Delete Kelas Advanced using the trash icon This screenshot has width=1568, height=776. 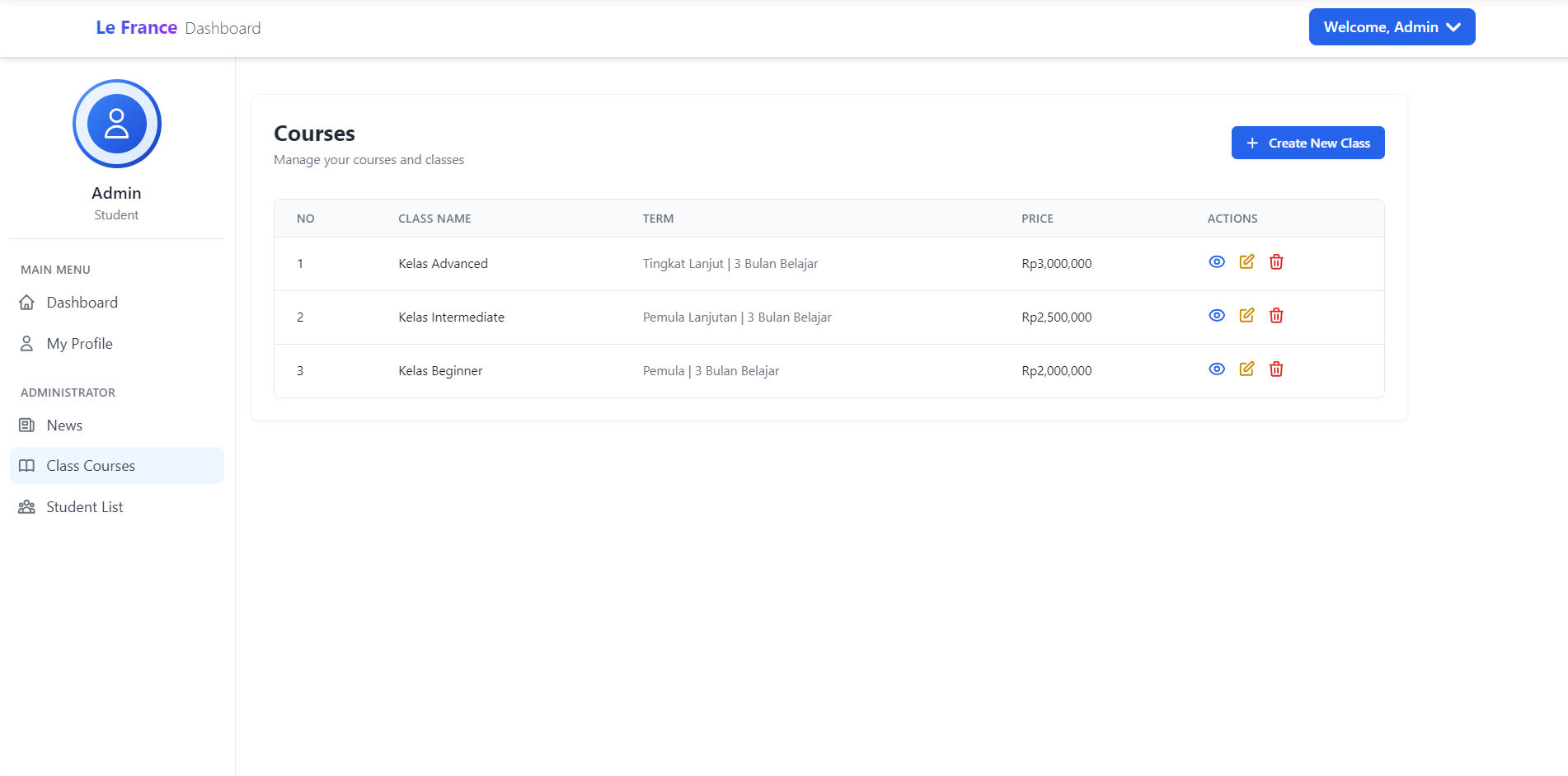[1275, 261]
